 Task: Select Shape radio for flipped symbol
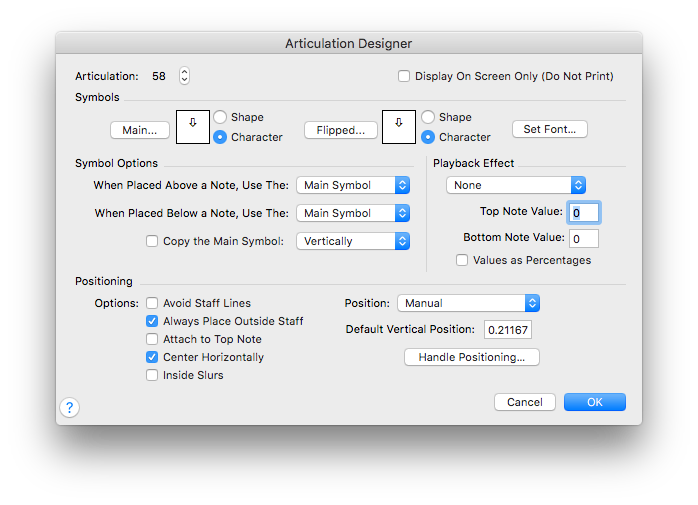428,117
